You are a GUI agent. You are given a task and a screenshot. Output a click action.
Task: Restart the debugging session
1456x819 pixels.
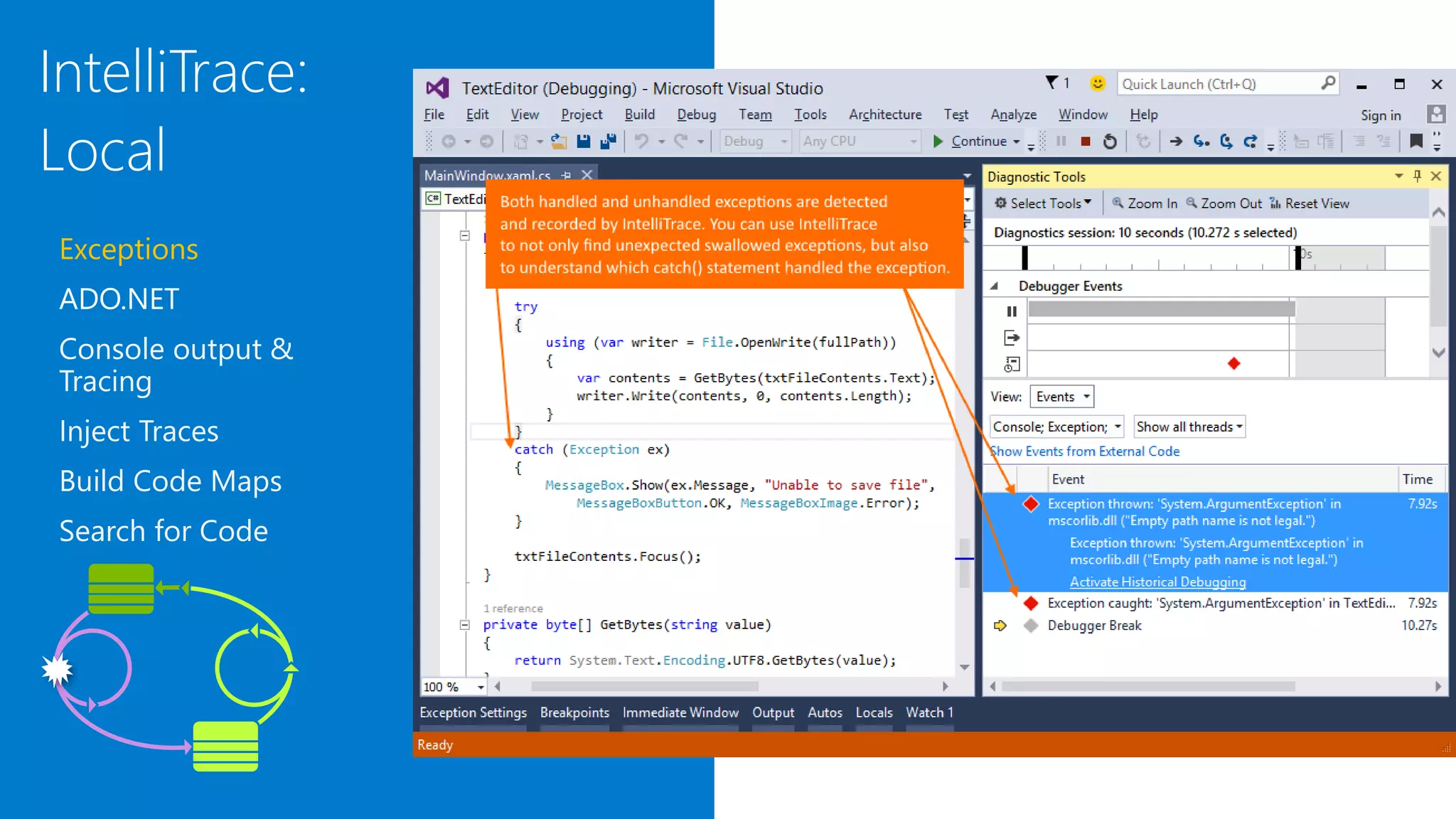pyautogui.click(x=1110, y=141)
